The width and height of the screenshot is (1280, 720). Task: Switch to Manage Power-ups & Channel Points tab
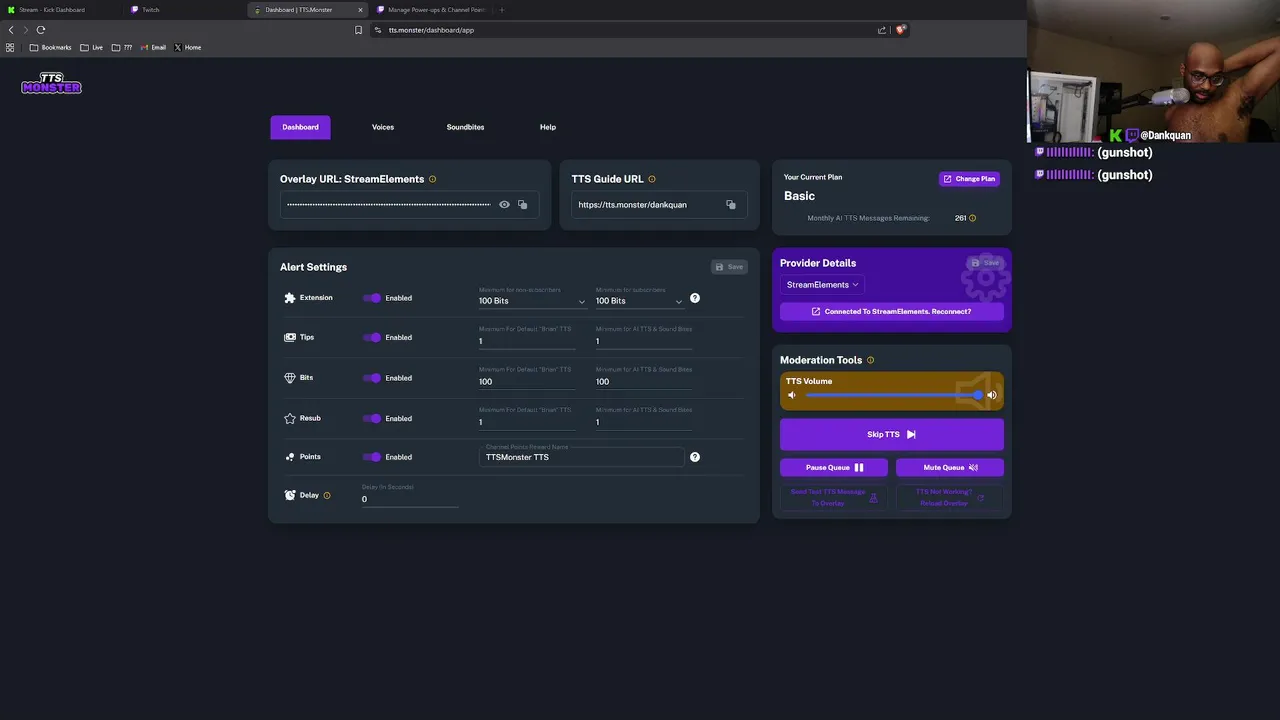[x=430, y=10]
